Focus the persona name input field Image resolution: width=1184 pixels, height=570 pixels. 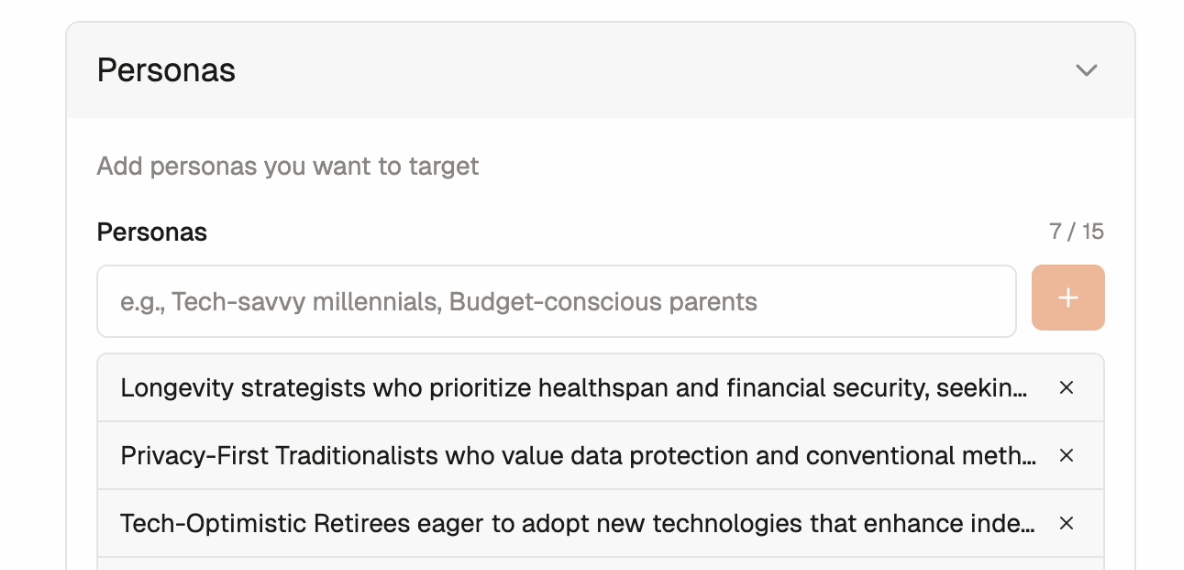point(556,301)
